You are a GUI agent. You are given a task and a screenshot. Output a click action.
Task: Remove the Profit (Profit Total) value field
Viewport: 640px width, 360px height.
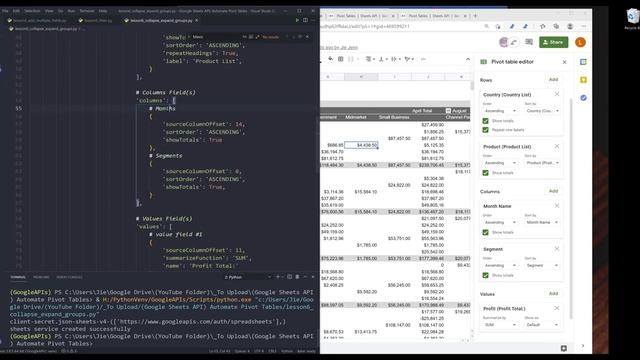point(557,308)
